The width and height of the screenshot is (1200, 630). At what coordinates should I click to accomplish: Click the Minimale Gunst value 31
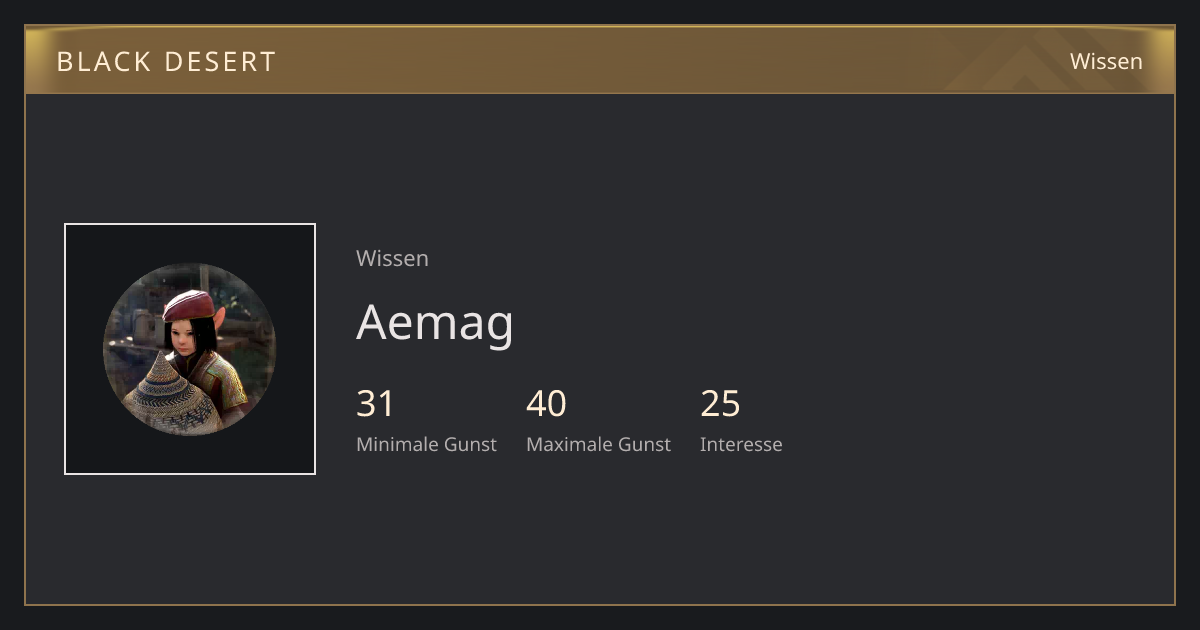376,404
